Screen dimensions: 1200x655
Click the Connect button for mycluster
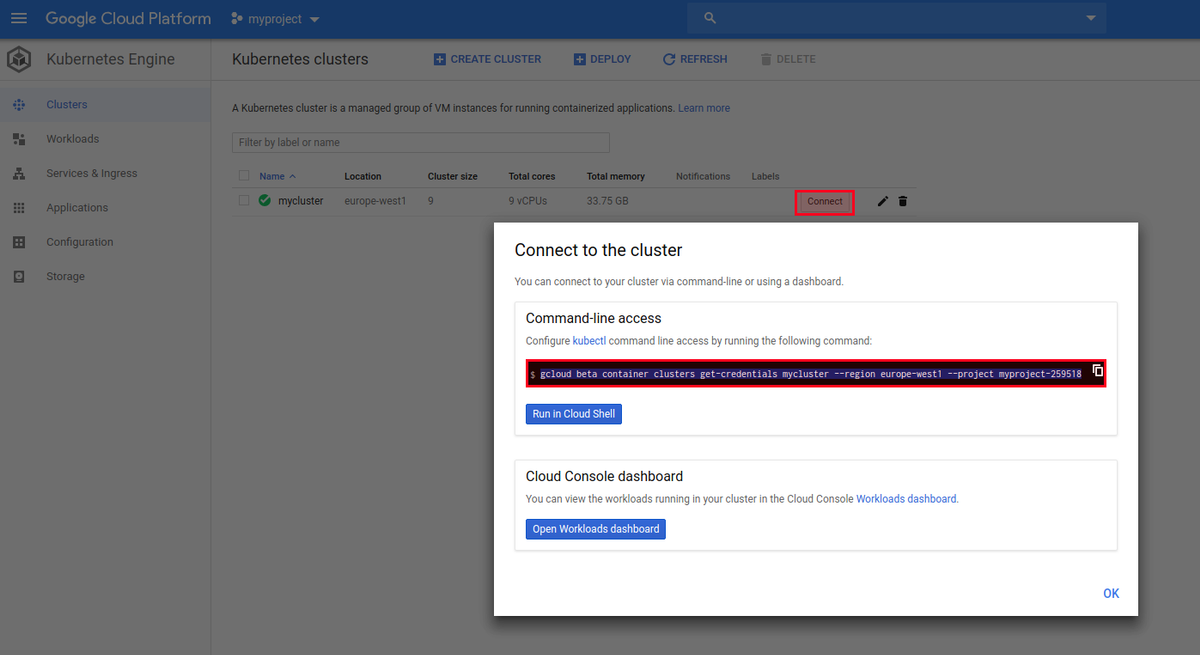click(x=825, y=201)
